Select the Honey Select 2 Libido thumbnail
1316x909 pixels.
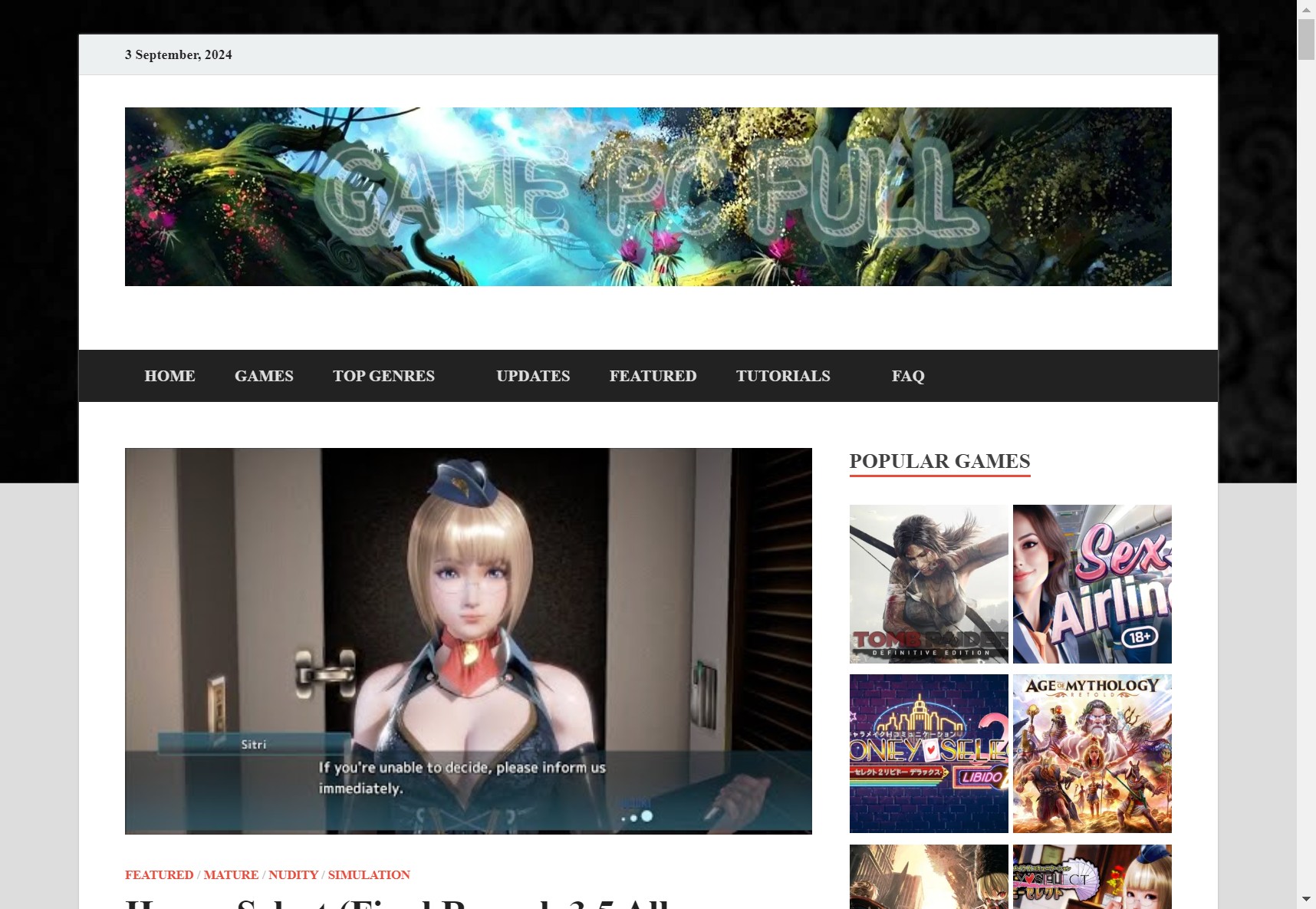pos(929,753)
